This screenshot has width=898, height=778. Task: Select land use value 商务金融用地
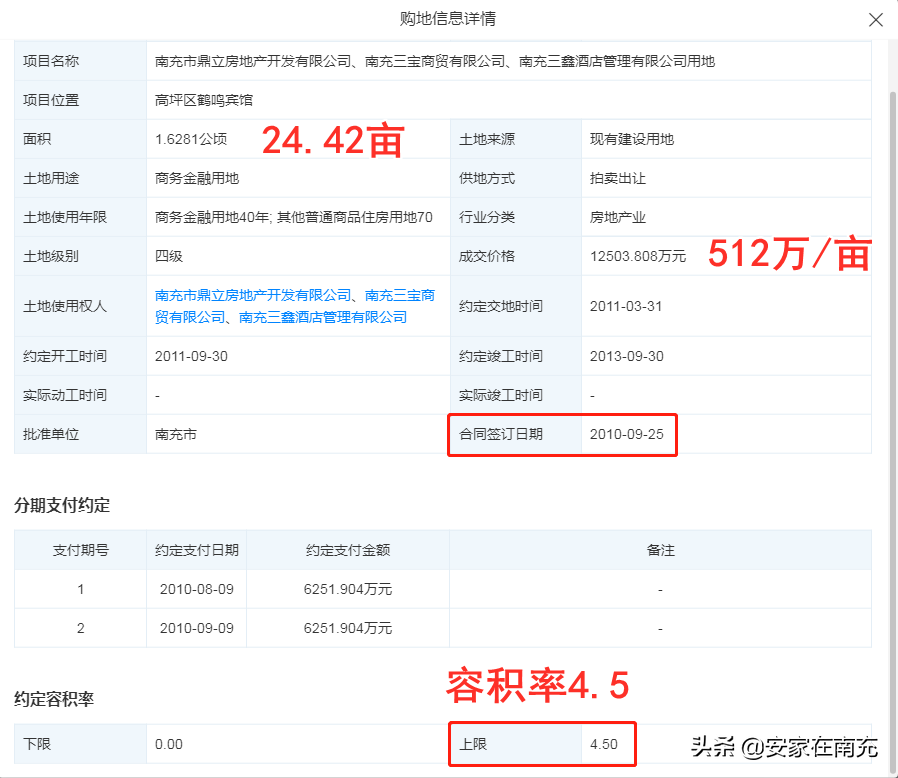pyautogui.click(x=197, y=178)
